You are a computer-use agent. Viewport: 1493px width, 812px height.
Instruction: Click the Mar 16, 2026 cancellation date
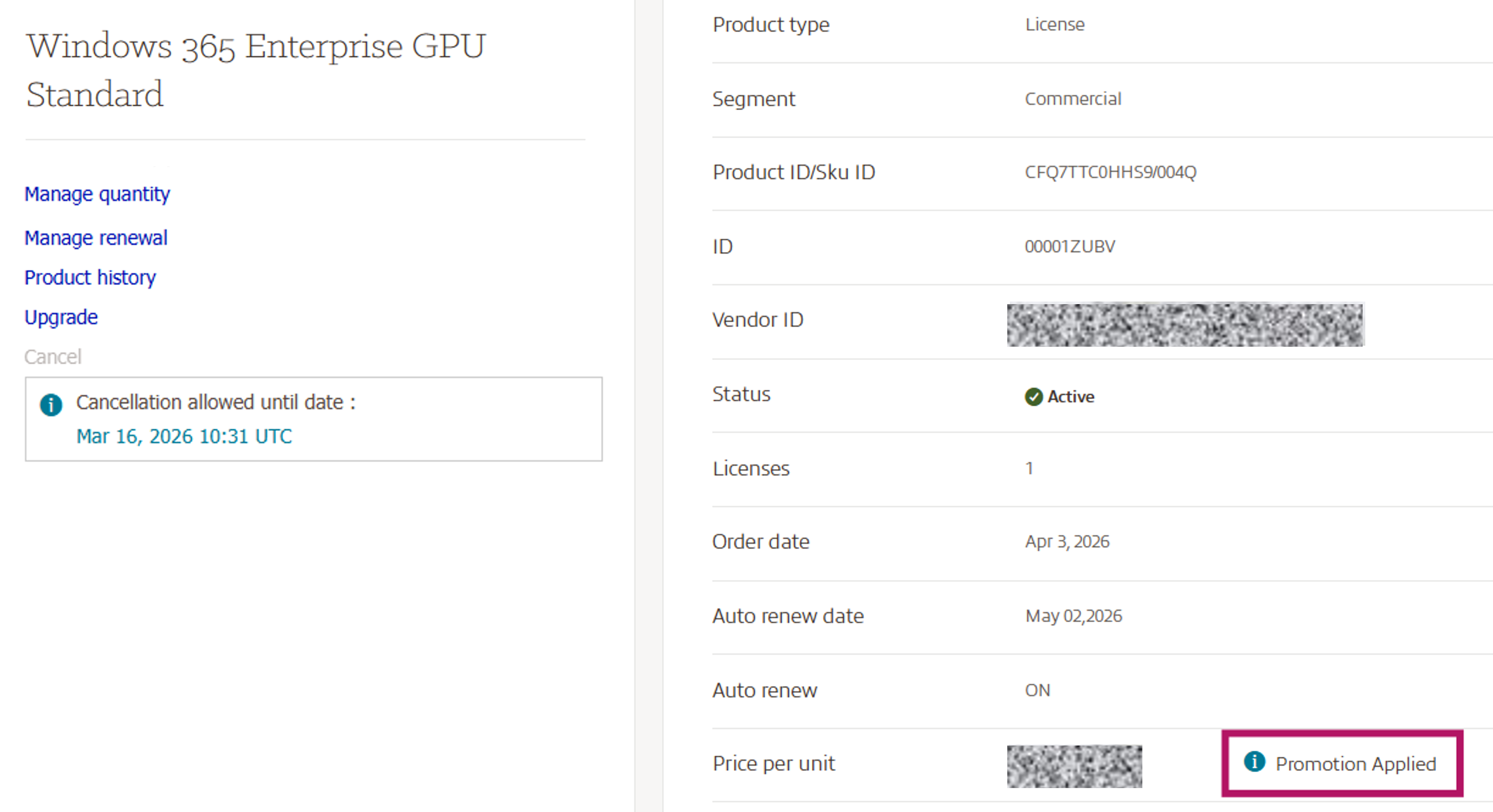point(184,436)
